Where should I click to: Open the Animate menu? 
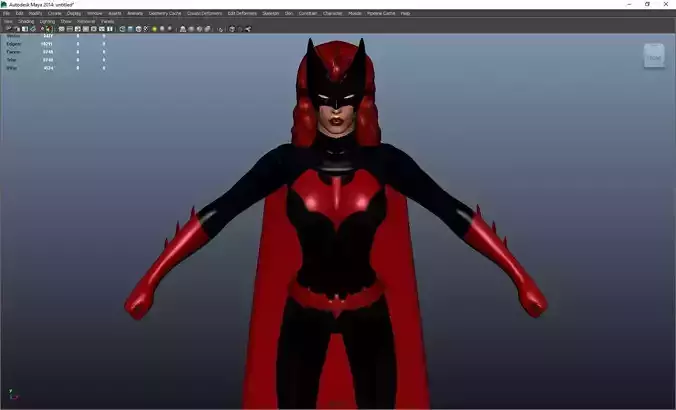tap(135, 13)
